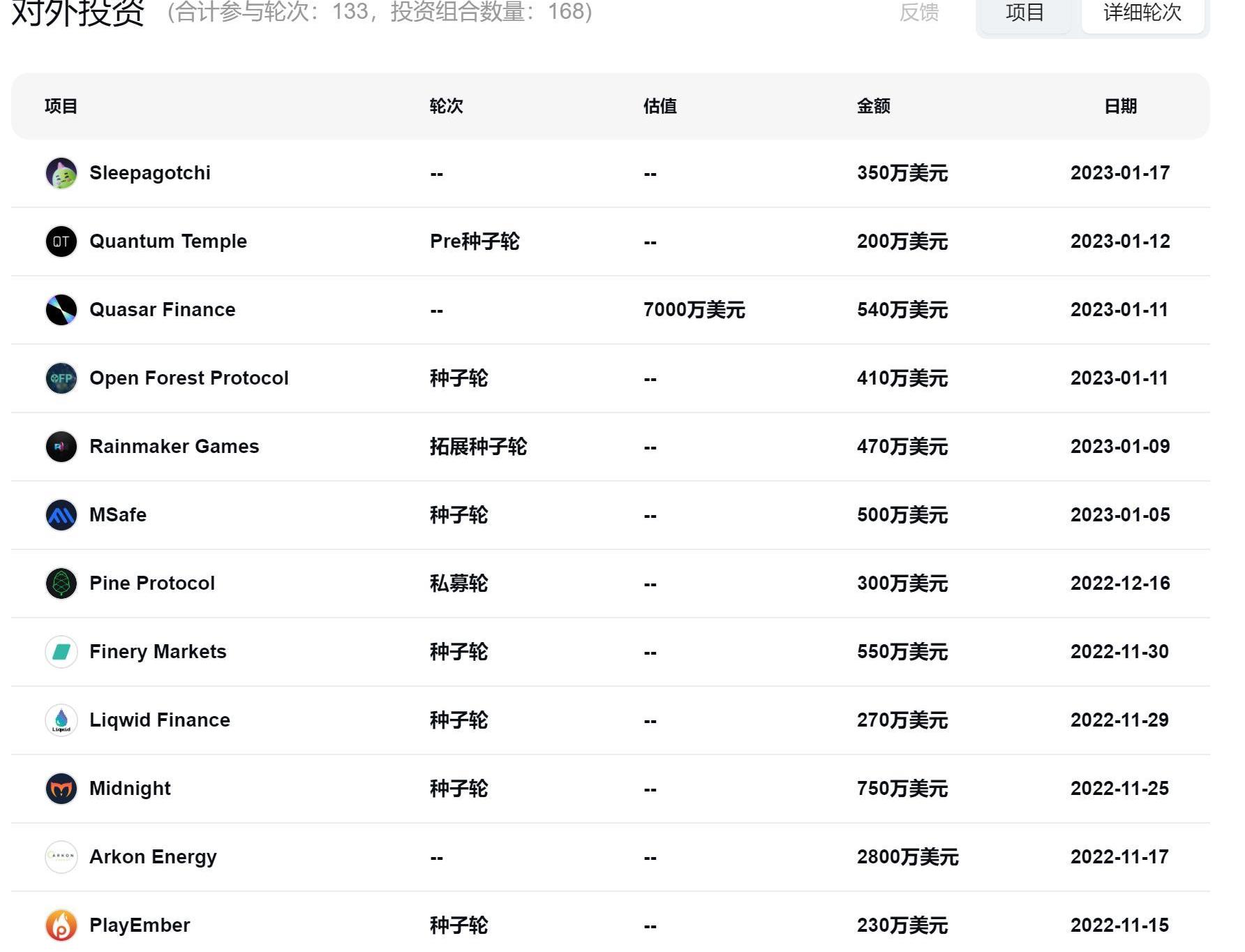Open the Pine Protocol logo icon
The height and width of the screenshot is (952, 1245).
[x=61, y=583]
